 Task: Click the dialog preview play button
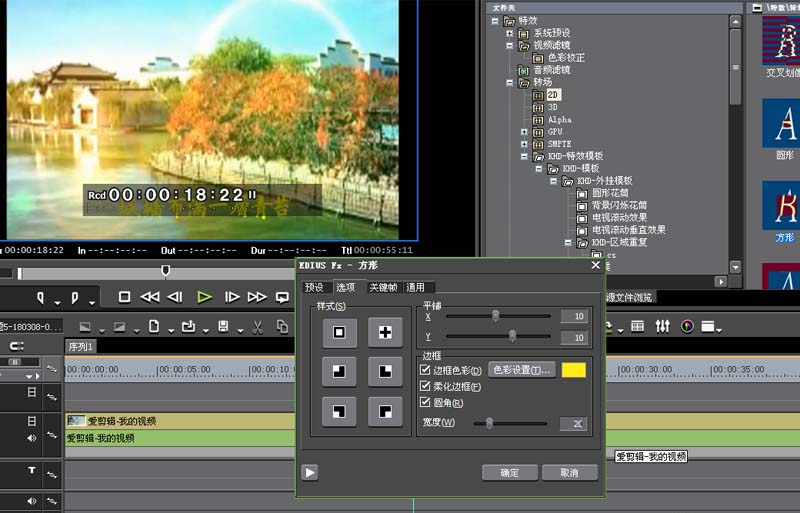310,473
